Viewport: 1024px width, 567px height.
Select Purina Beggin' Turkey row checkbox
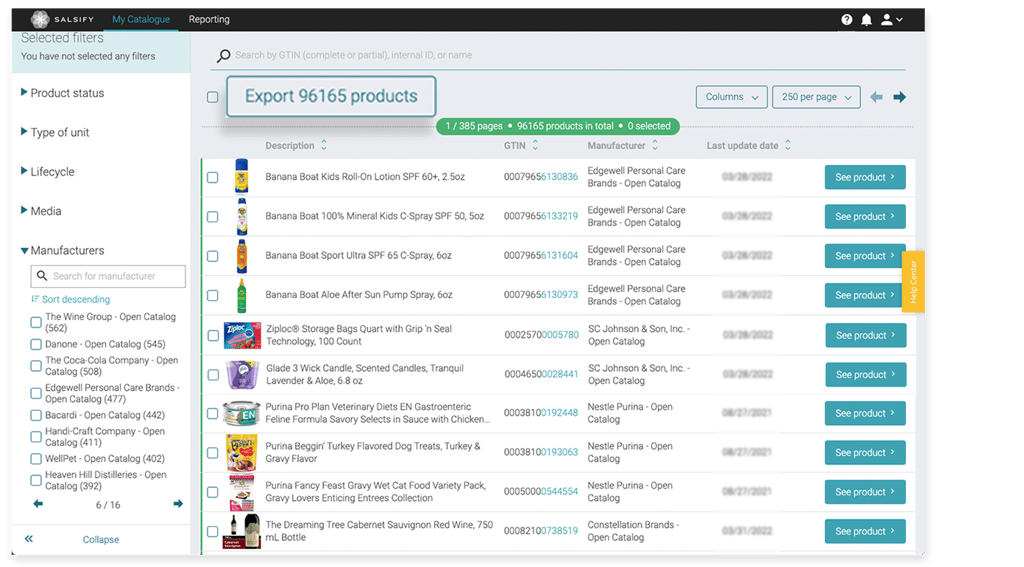212,453
